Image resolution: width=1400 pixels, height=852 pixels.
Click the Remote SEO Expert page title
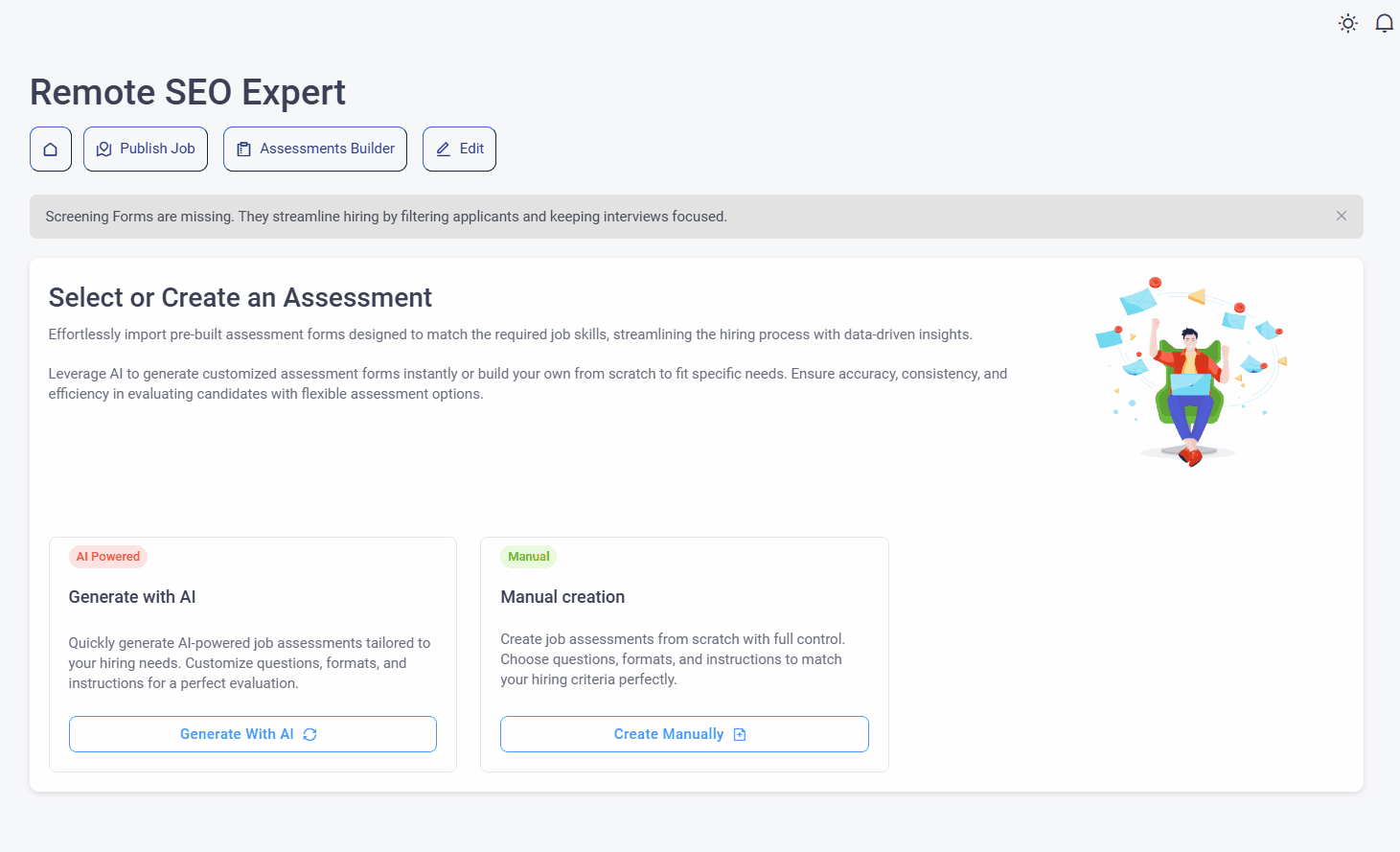188,92
